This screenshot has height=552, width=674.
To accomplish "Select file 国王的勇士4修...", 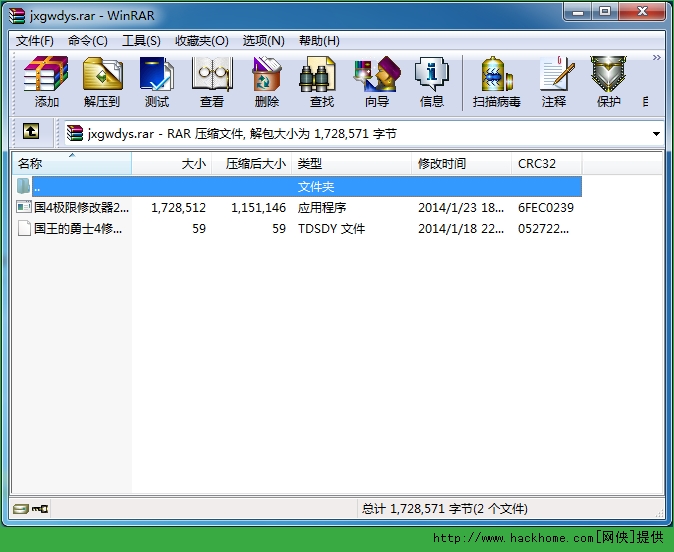I will [78, 228].
